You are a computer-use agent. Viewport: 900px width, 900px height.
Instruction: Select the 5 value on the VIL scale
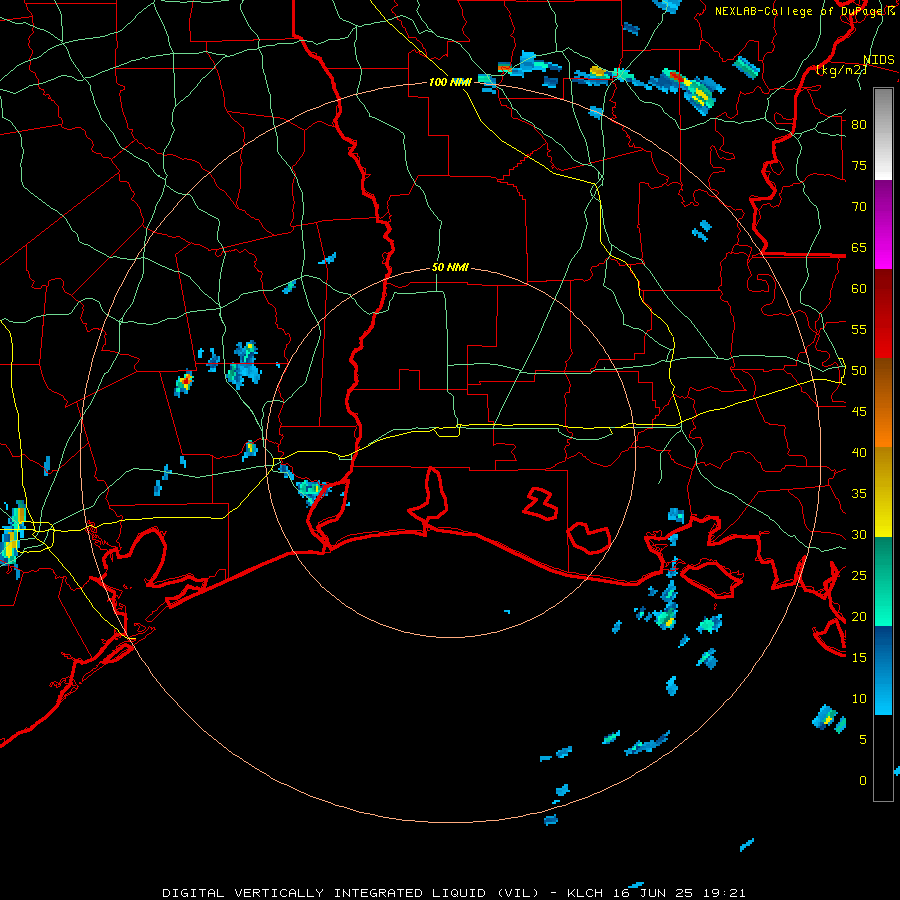click(x=863, y=740)
